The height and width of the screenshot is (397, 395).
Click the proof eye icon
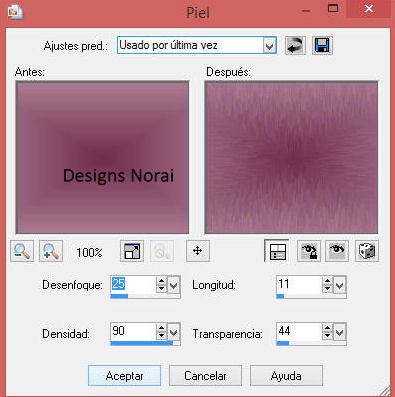337,251
